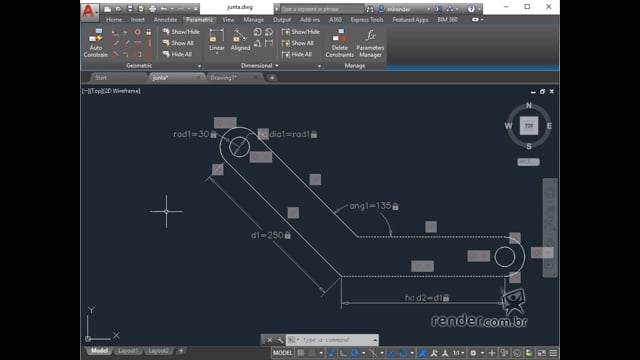Apply the Fix lock geometric constraint
640x360 pixels.
[149, 32]
